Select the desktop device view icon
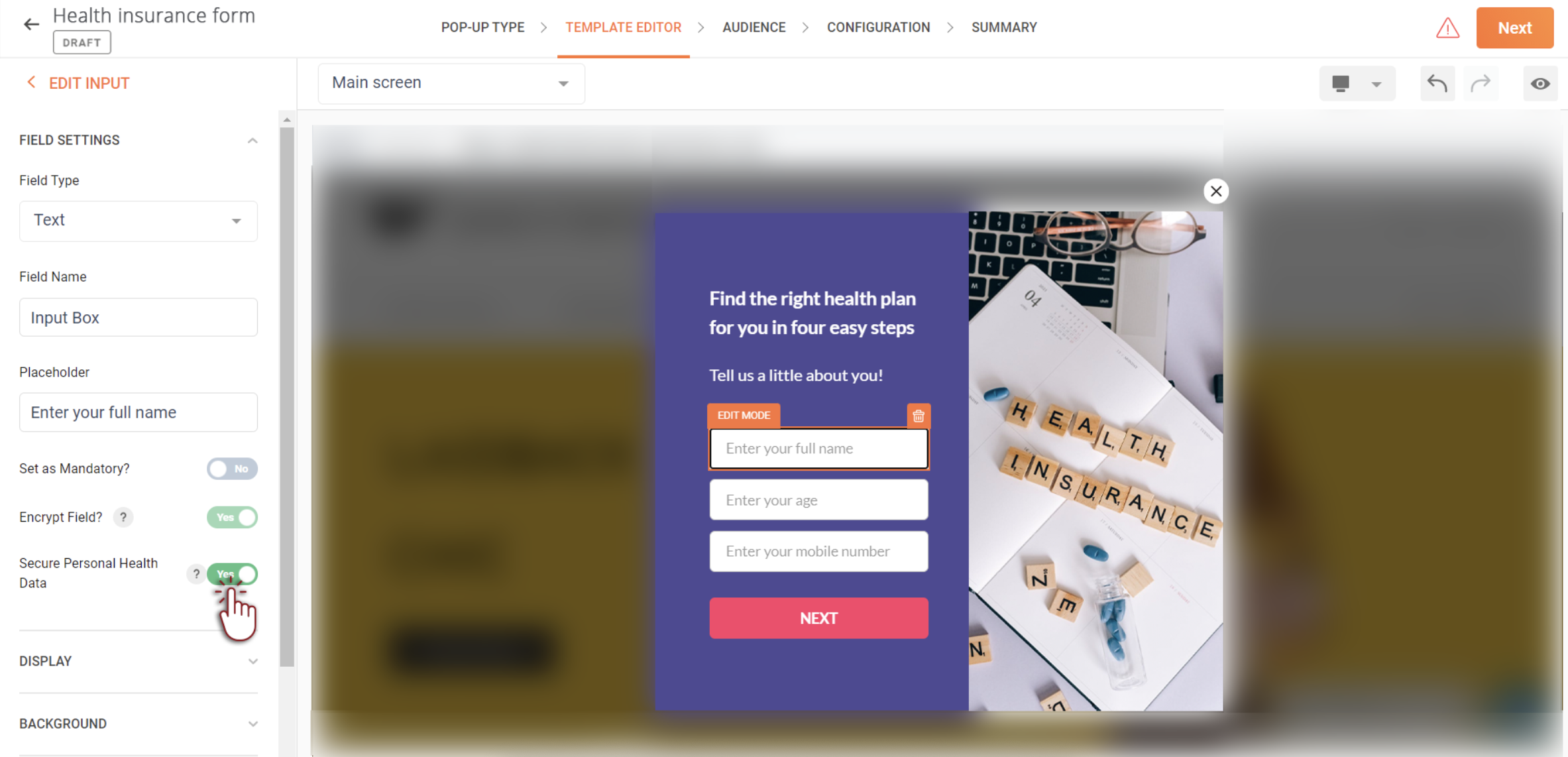The height and width of the screenshot is (757, 1568). pyautogui.click(x=1341, y=84)
